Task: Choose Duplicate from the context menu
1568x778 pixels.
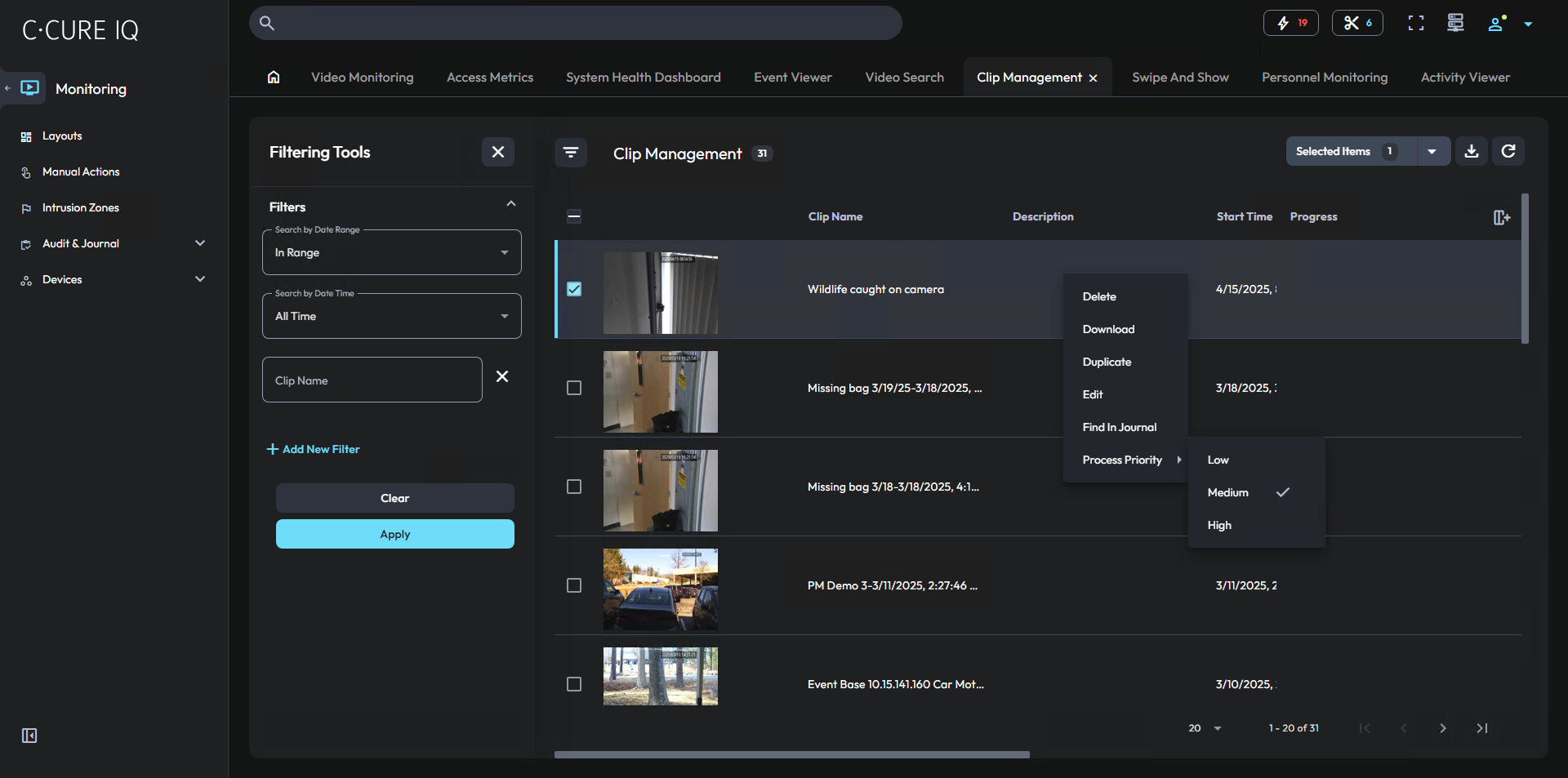Action: point(1107,362)
